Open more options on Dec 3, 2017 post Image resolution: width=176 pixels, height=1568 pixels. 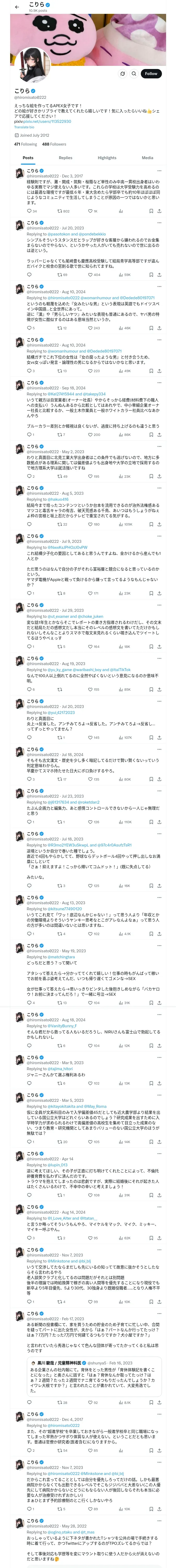coord(160,171)
